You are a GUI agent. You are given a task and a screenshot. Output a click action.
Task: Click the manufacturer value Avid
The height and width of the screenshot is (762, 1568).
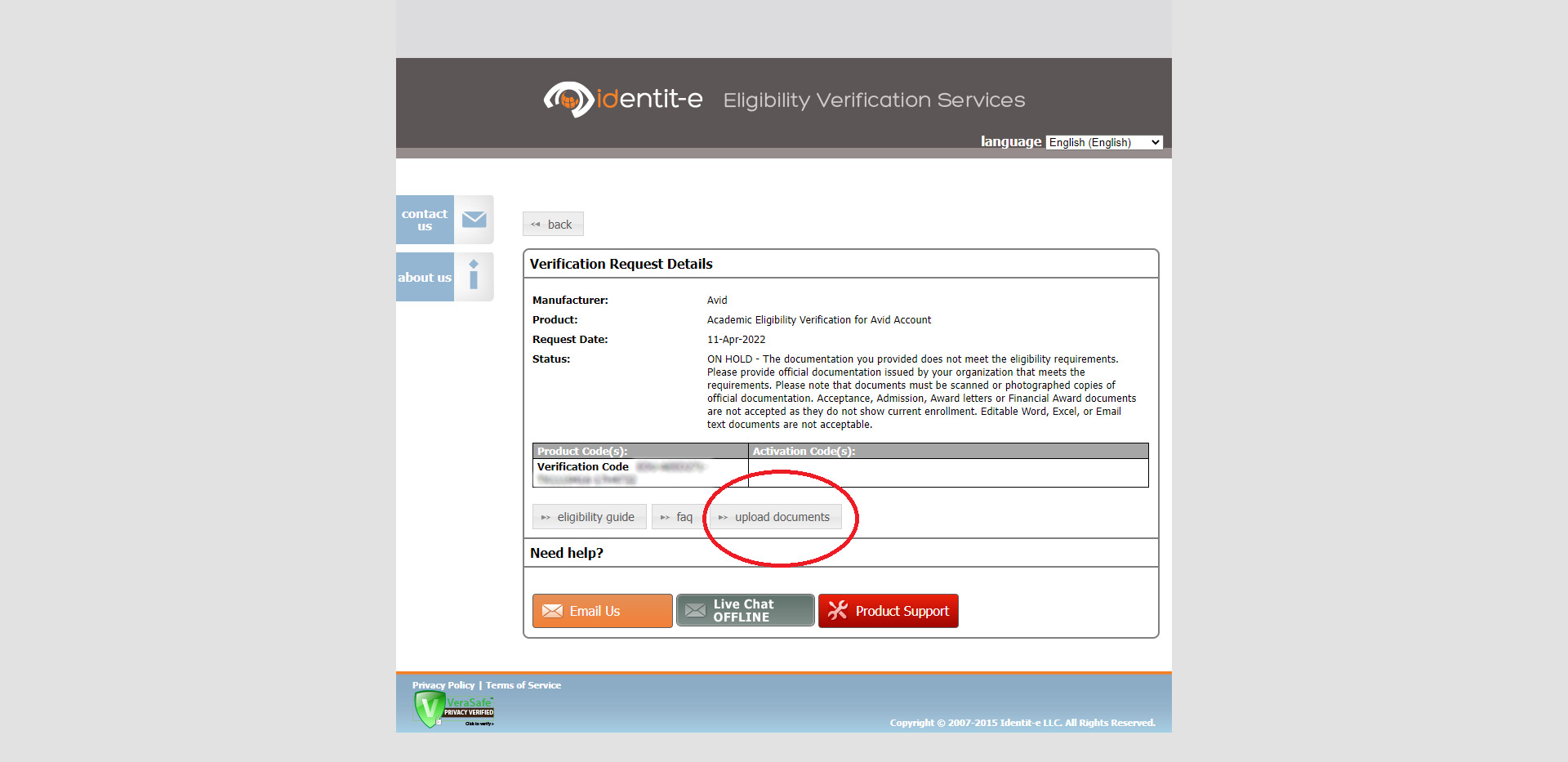(717, 301)
